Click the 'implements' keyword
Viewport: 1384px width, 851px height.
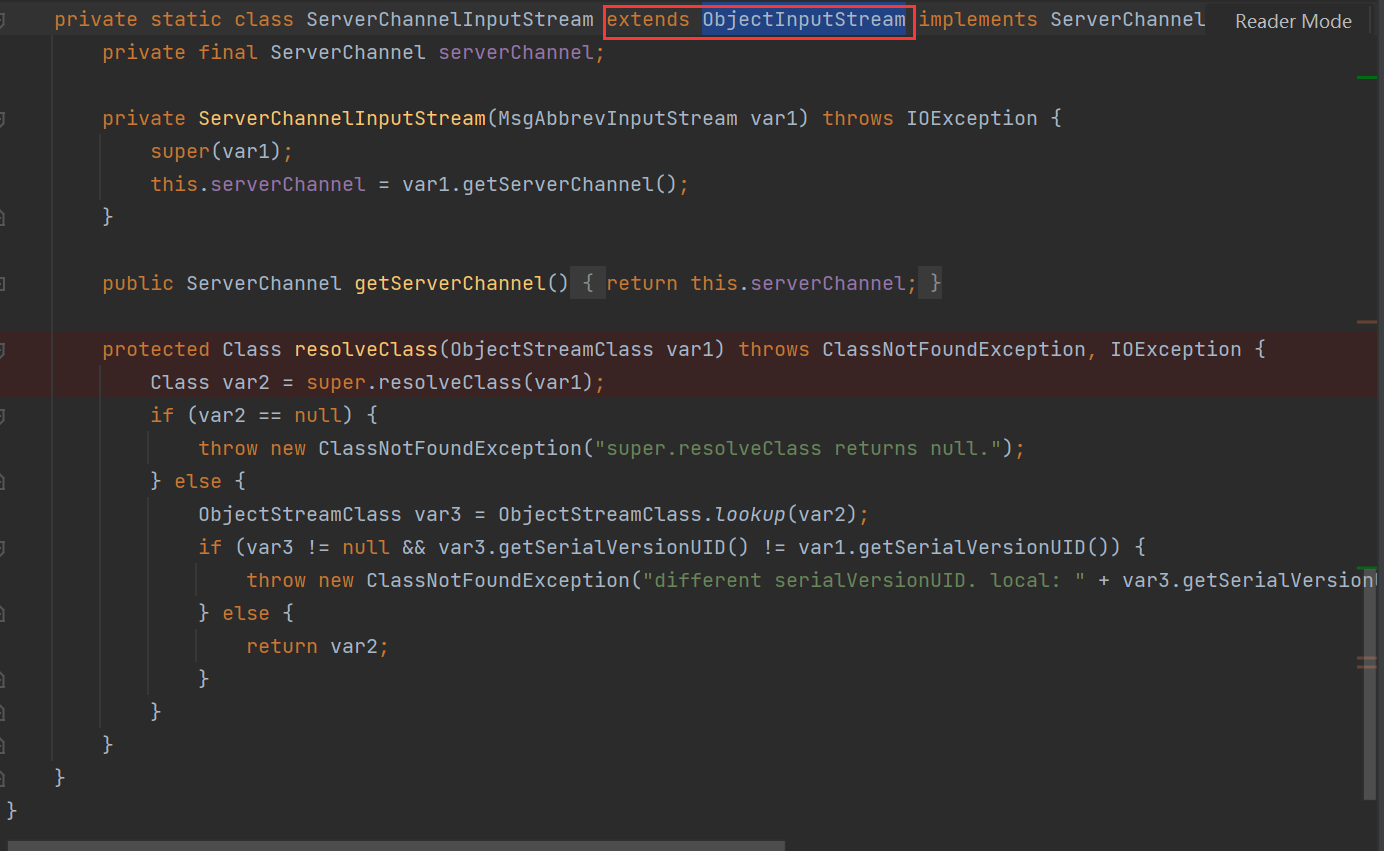click(978, 19)
